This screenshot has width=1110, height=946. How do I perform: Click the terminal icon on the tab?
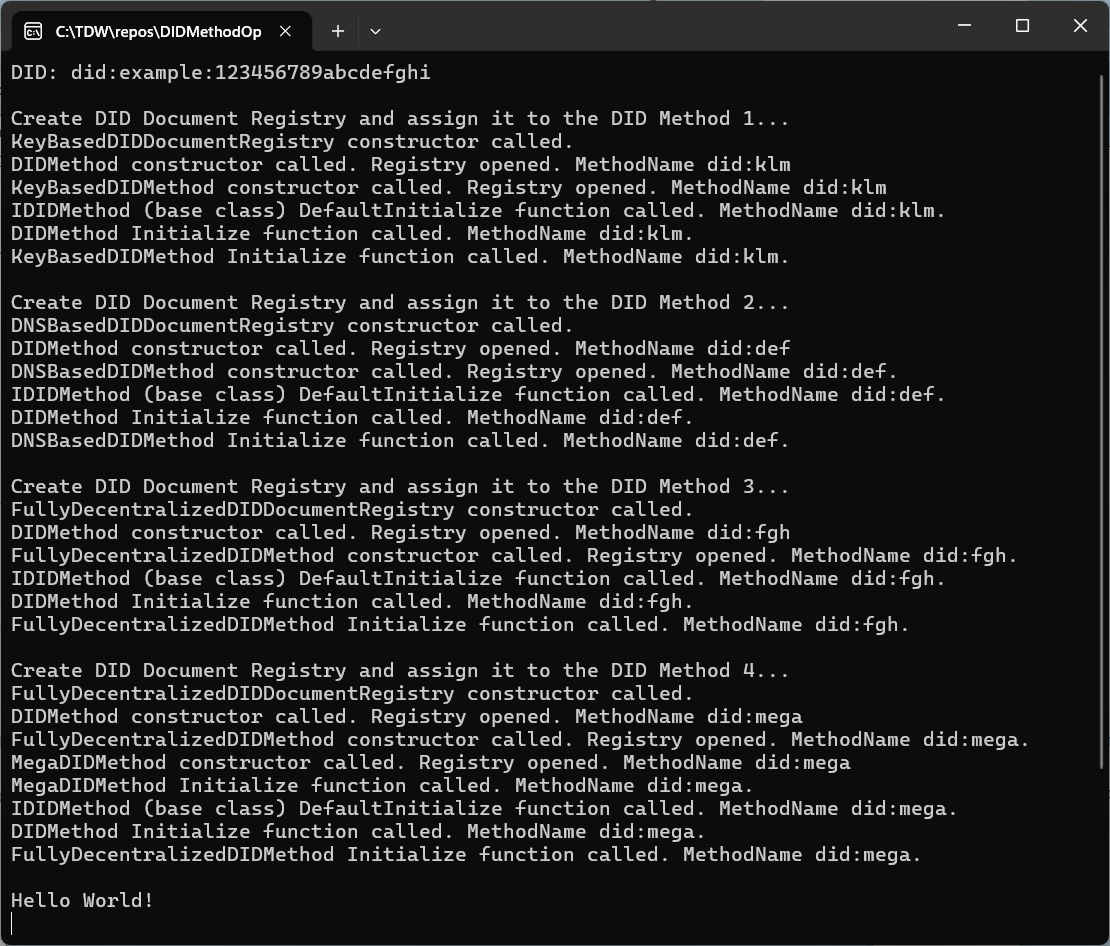(33, 31)
